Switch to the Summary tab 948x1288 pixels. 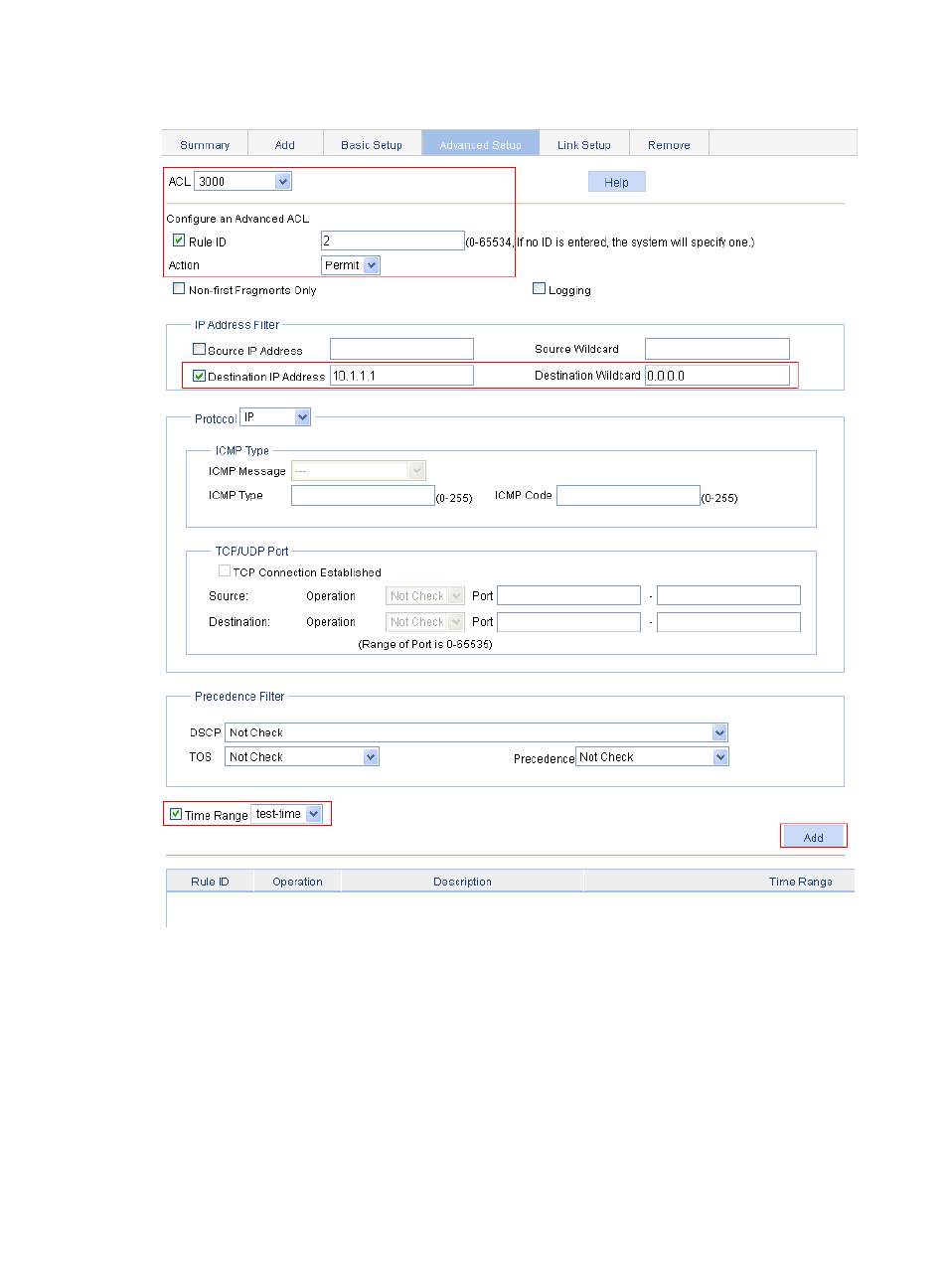click(x=205, y=144)
